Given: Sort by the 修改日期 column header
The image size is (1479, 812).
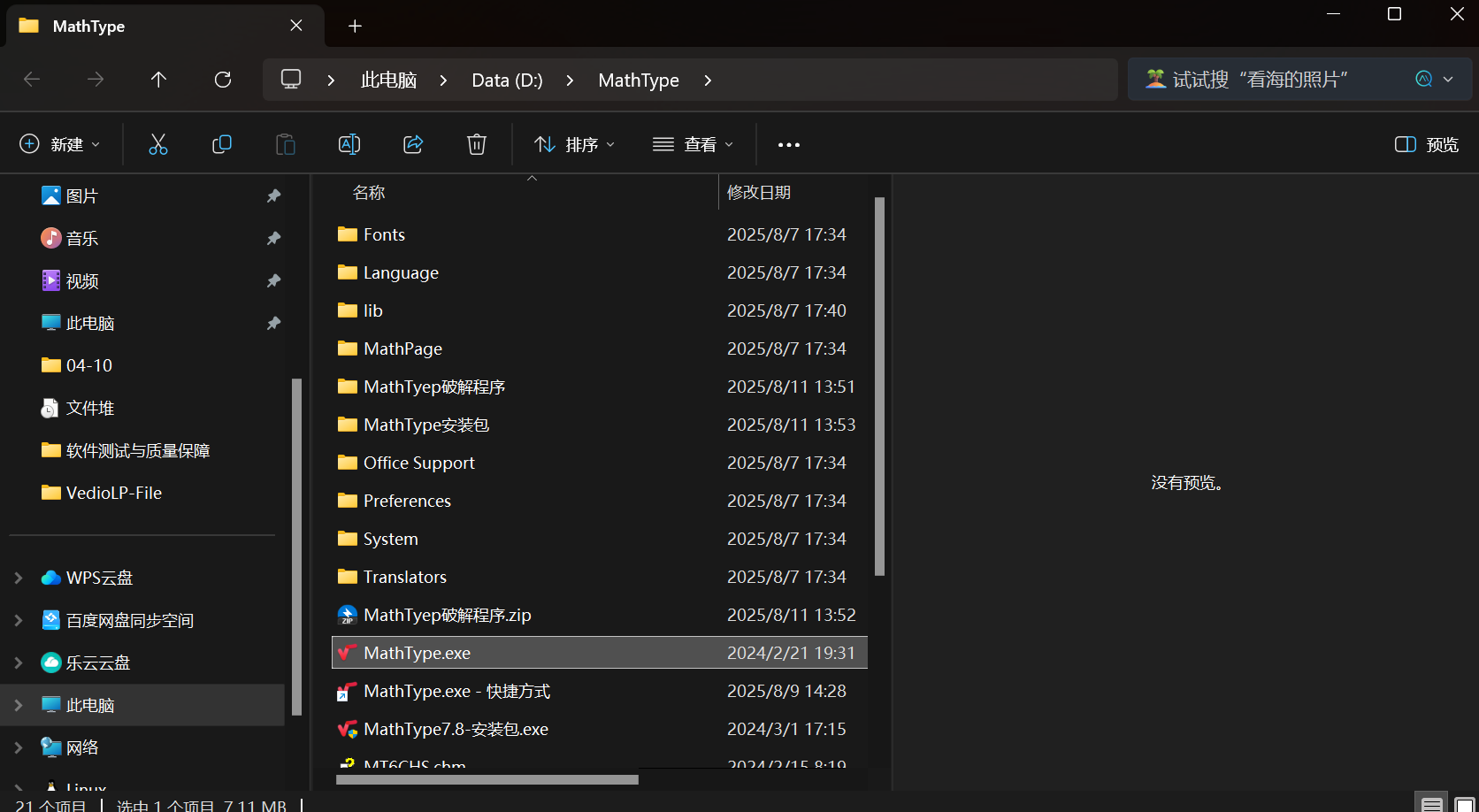Looking at the screenshot, I should click(x=759, y=192).
